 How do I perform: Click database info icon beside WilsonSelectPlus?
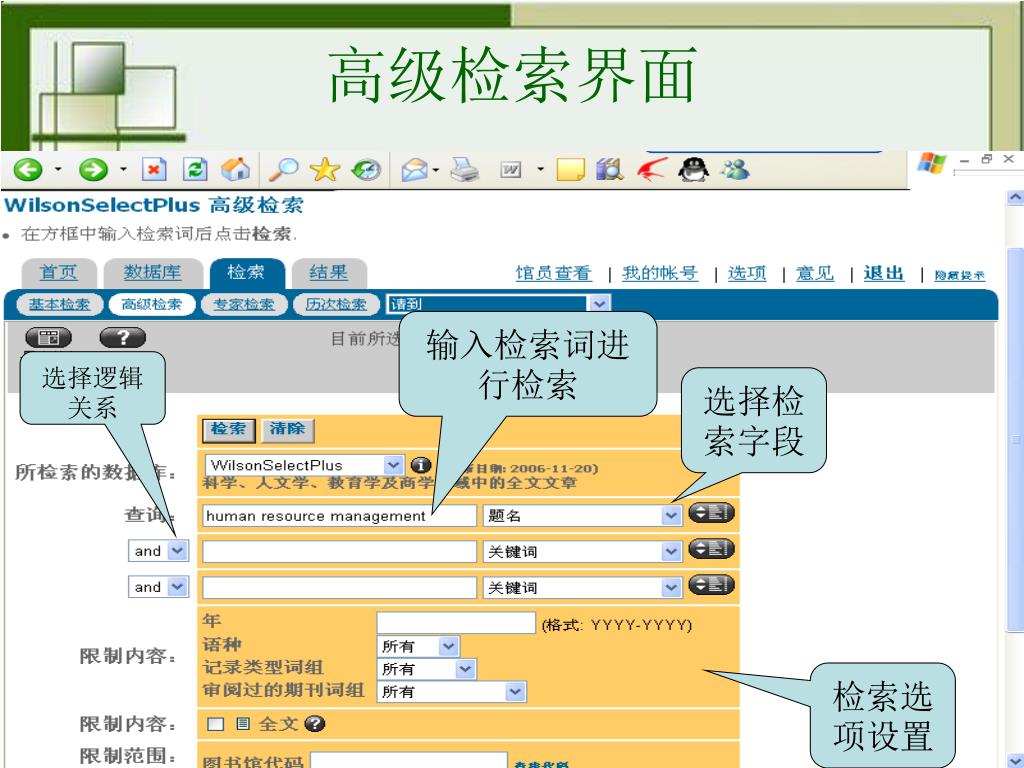click(x=421, y=465)
